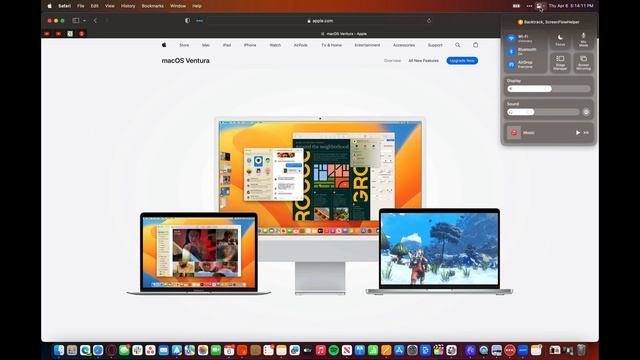Click the battery icon in menu bar

tap(516, 6)
